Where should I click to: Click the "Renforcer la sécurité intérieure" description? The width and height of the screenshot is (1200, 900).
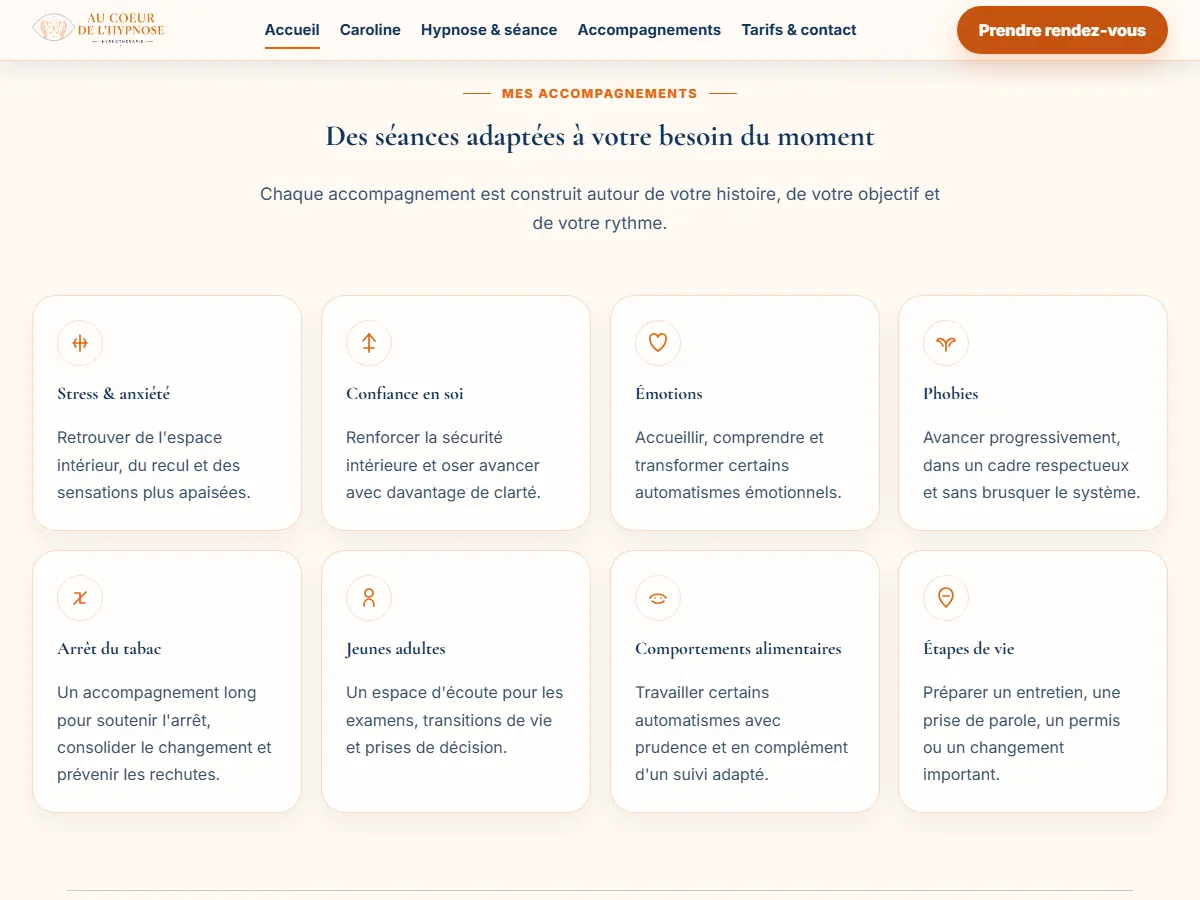[443, 465]
